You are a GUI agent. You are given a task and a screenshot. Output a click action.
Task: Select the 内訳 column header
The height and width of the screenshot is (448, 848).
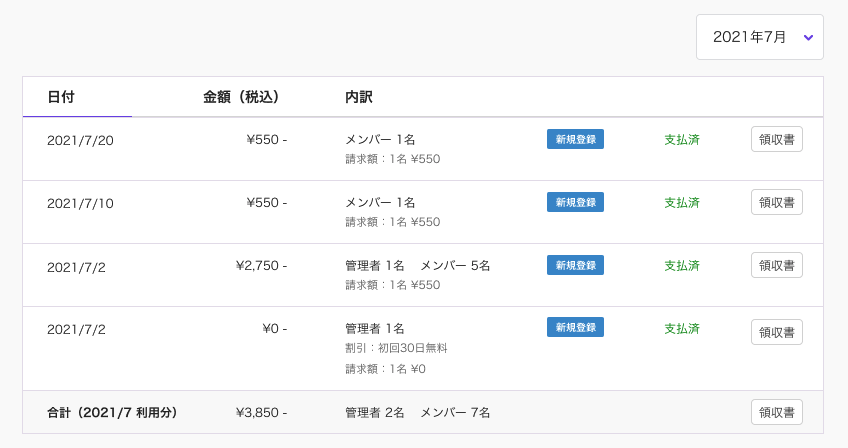click(359, 97)
